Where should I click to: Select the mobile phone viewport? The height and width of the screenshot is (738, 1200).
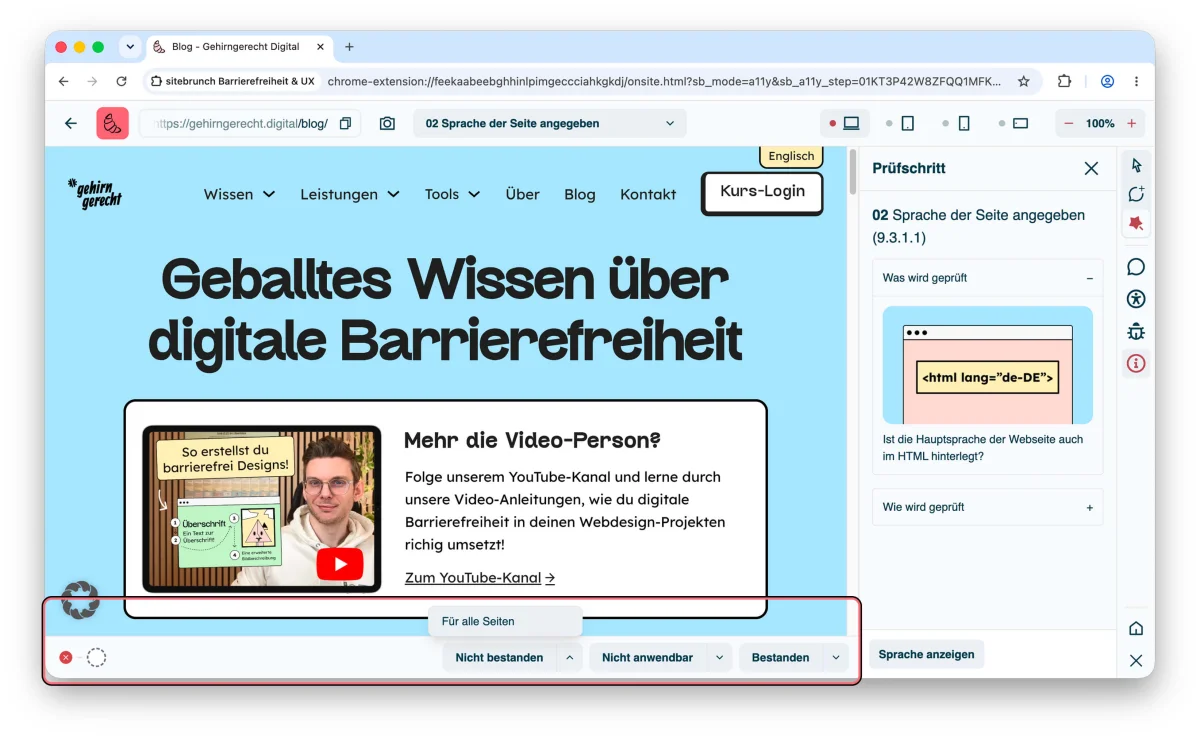point(964,123)
